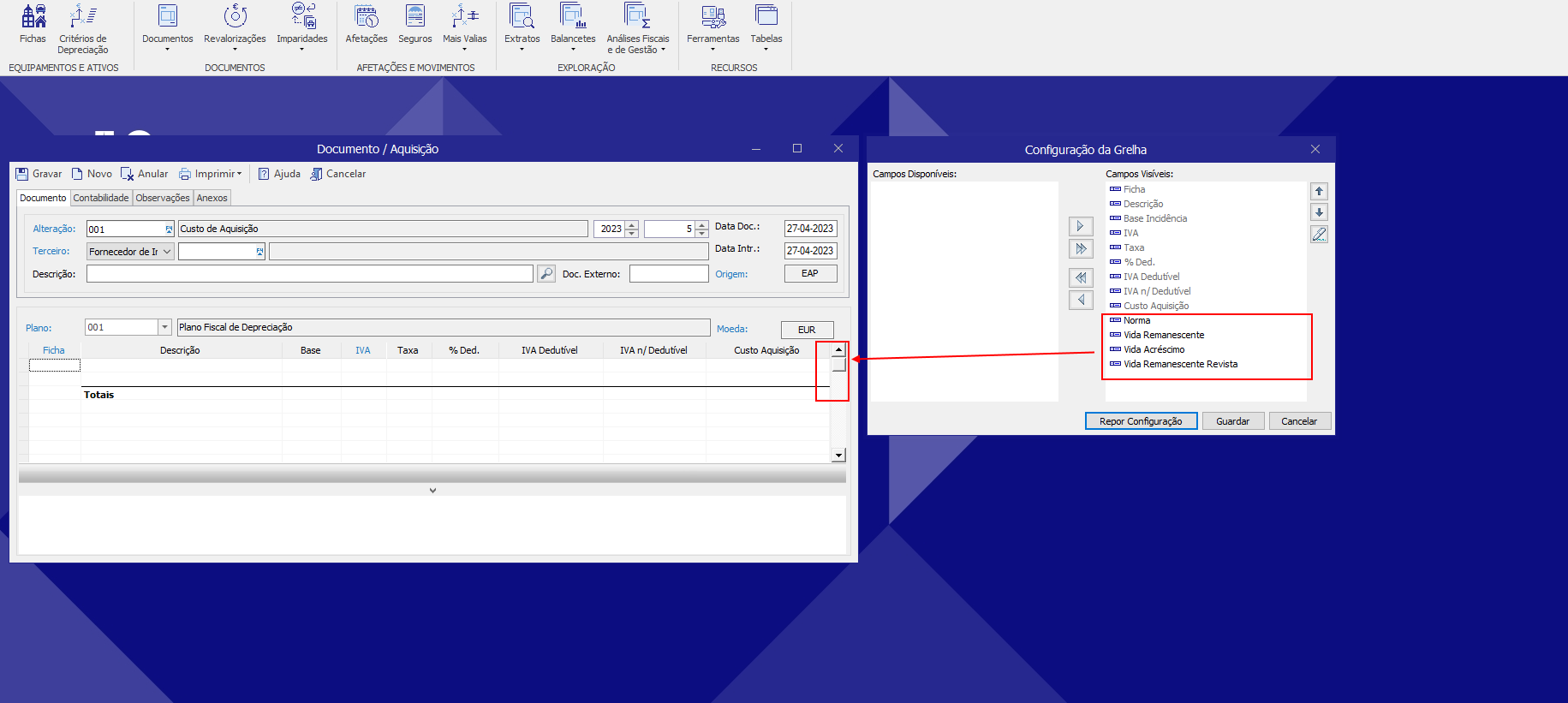This screenshot has height=703, width=1568.
Task: Click the Doc. Externo input field
Action: pos(668,274)
